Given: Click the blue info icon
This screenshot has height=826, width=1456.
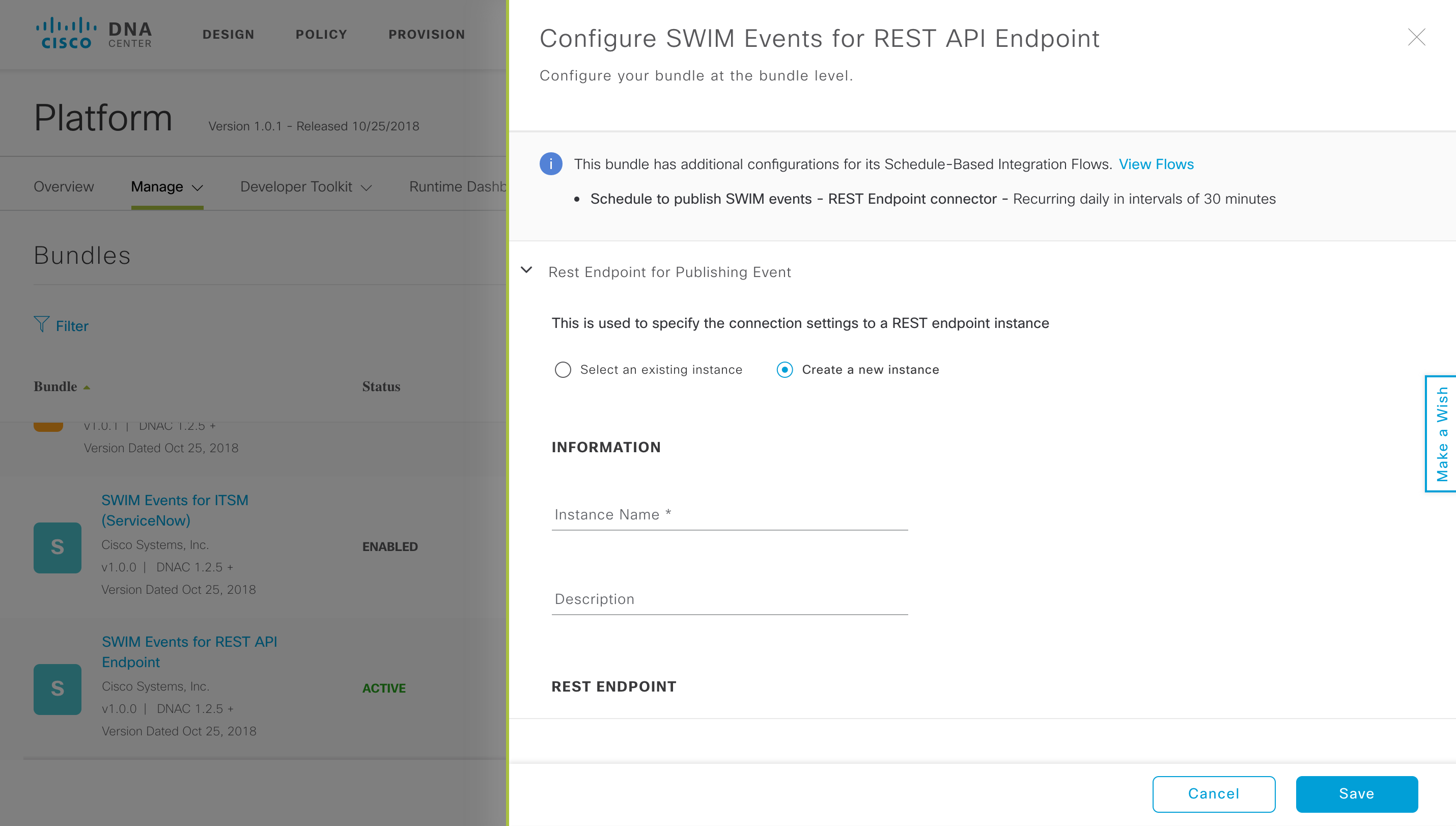Looking at the screenshot, I should 550,164.
